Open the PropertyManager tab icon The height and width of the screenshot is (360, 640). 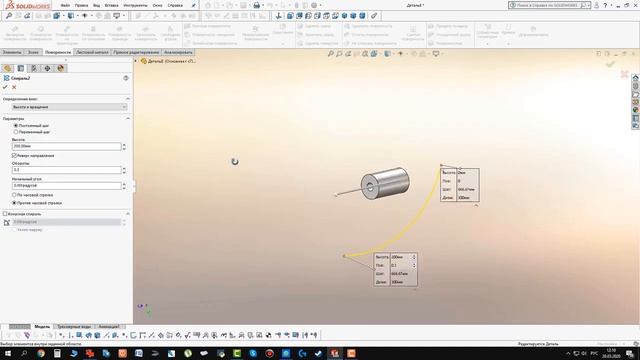21,68
